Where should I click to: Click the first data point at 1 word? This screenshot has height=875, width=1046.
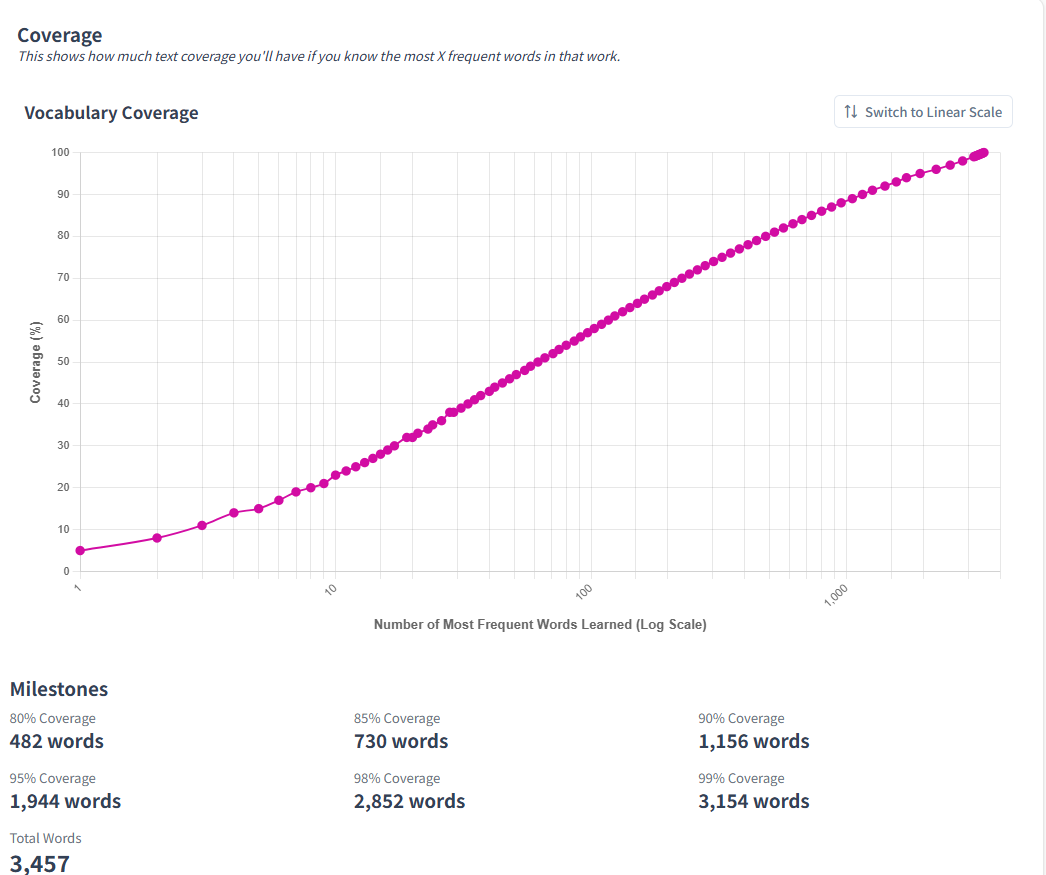[80, 550]
